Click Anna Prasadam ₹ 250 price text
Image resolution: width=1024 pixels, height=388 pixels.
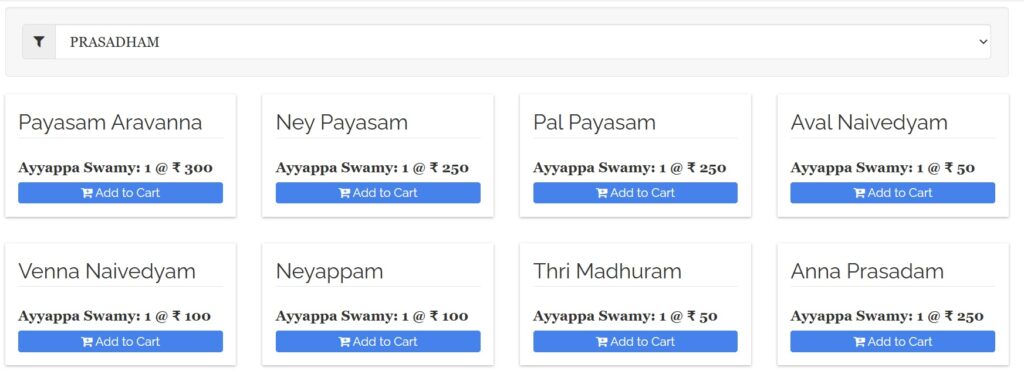(964, 316)
